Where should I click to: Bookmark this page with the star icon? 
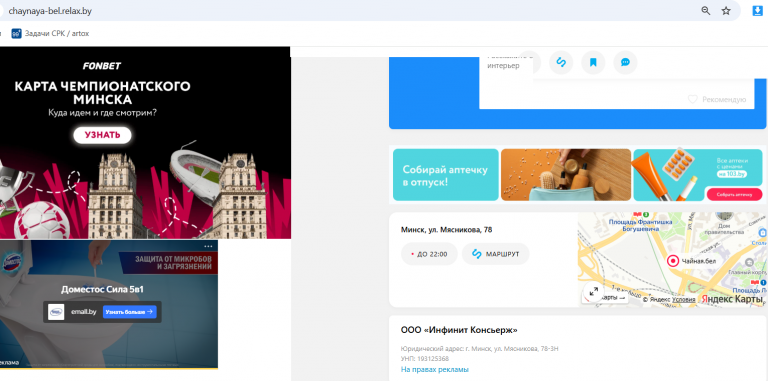click(726, 11)
